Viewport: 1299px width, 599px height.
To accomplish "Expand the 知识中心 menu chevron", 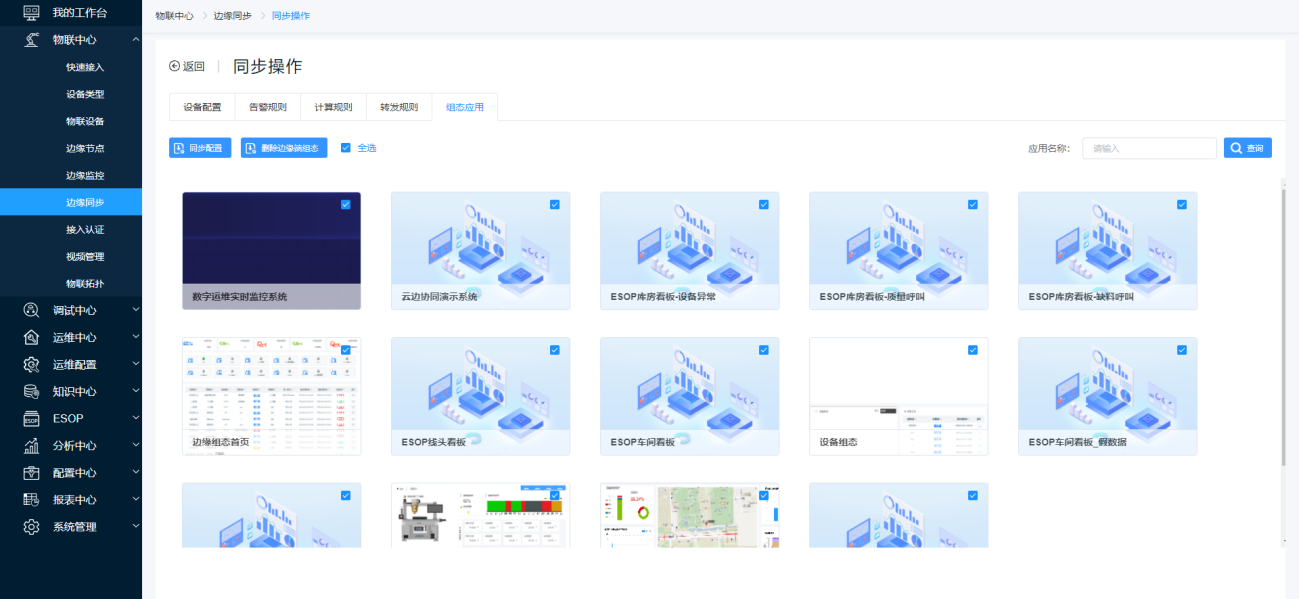I will 135,391.
